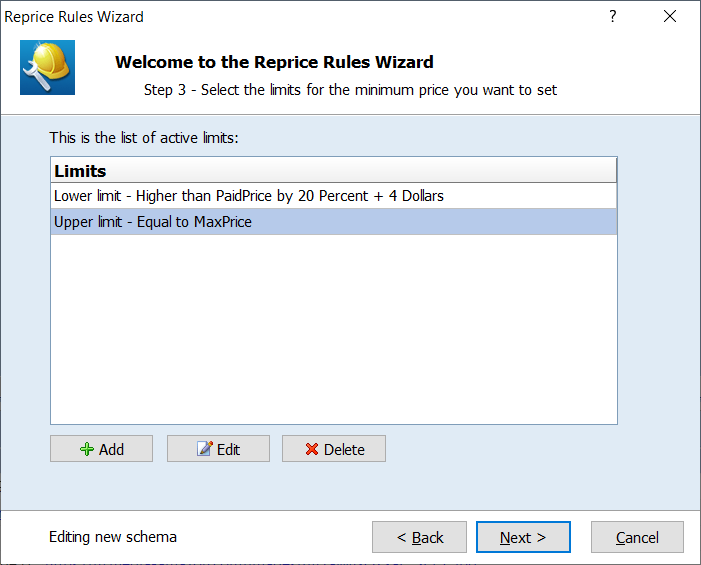Click the Step 3 instruction text
The height and width of the screenshot is (565, 701).
[x=350, y=90]
